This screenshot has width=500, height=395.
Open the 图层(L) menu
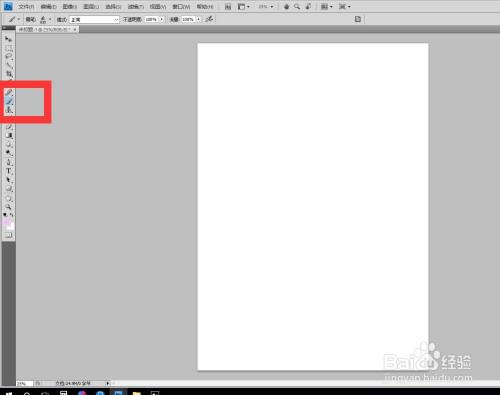[x=91, y=7]
